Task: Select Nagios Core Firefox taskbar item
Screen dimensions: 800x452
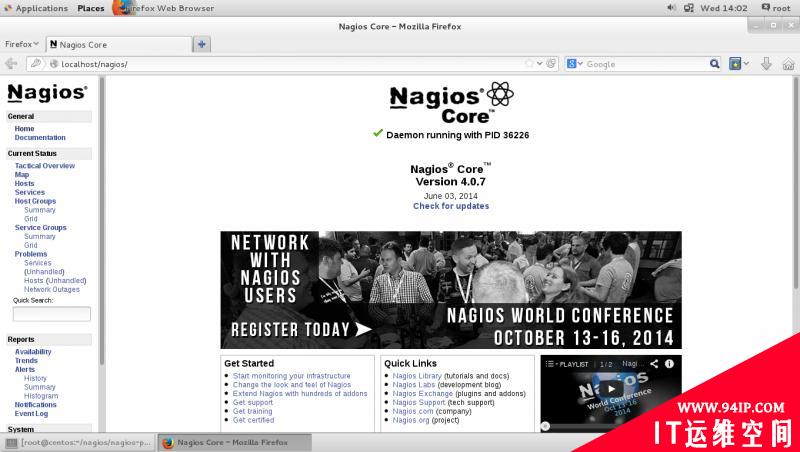Action: coord(234,442)
